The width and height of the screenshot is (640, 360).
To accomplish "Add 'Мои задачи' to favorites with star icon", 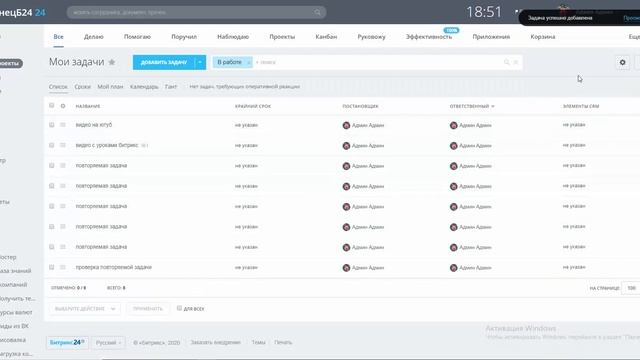I will coord(112,62).
